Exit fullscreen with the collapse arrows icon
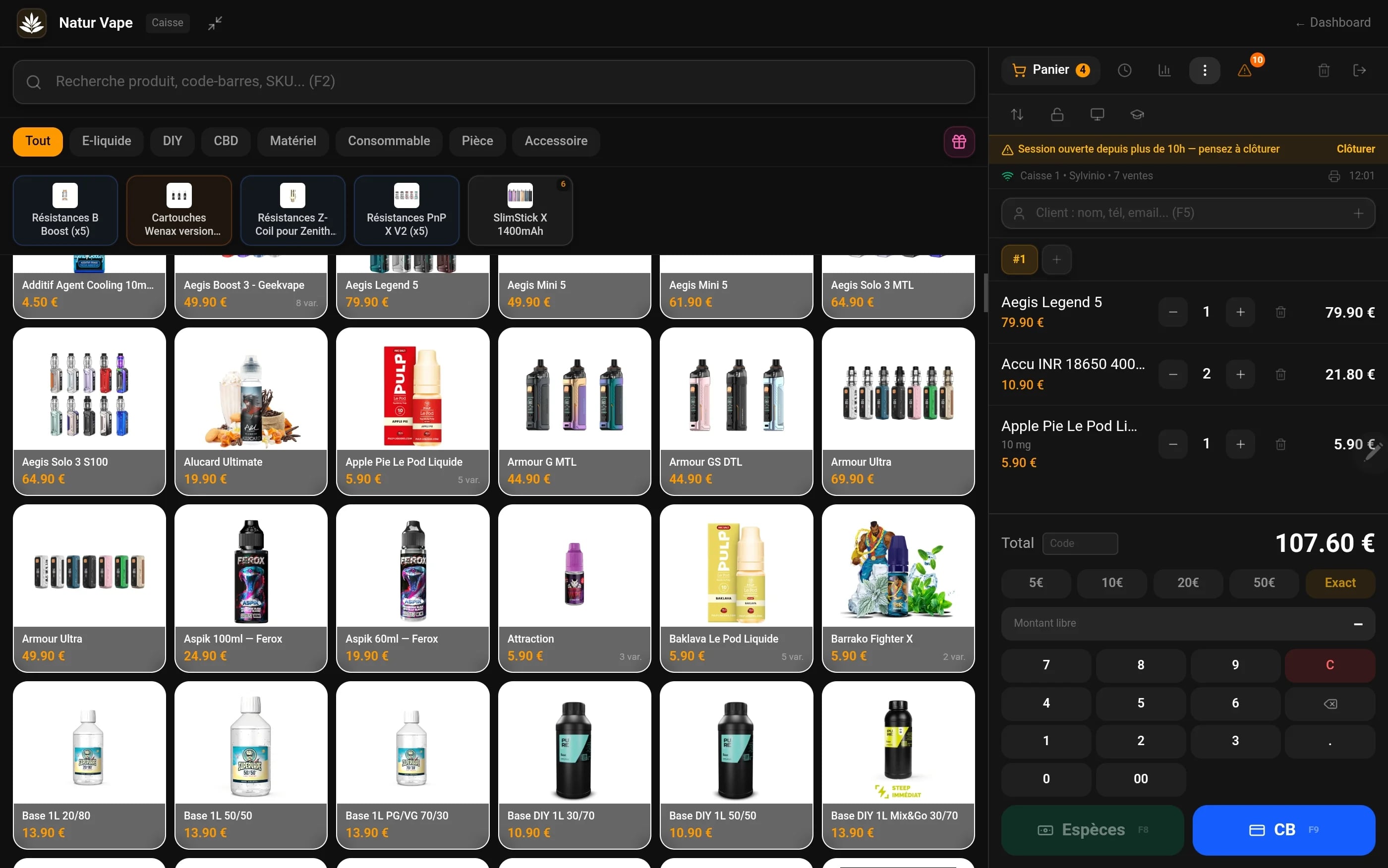Screen dimensions: 1388x868 [215, 23]
